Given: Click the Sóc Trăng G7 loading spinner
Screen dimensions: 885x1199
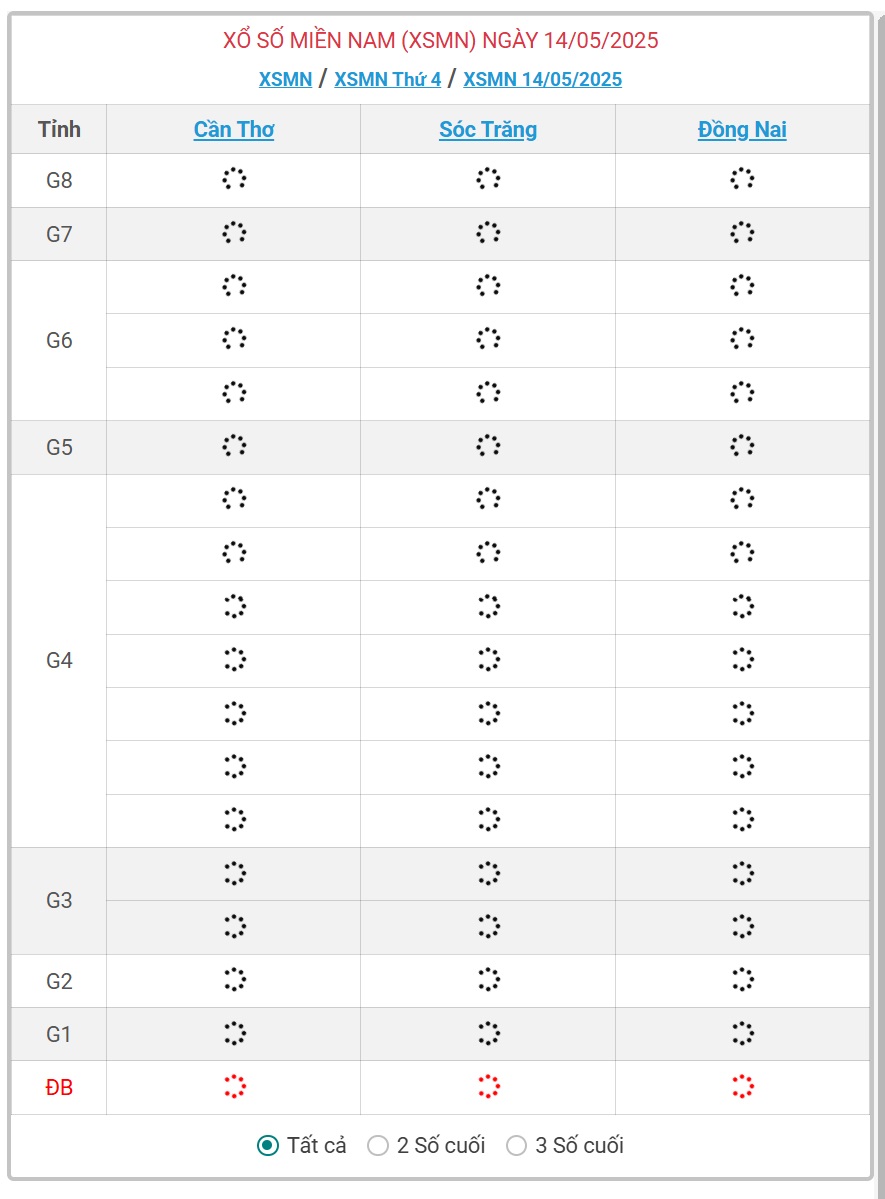Looking at the screenshot, I should point(488,233).
